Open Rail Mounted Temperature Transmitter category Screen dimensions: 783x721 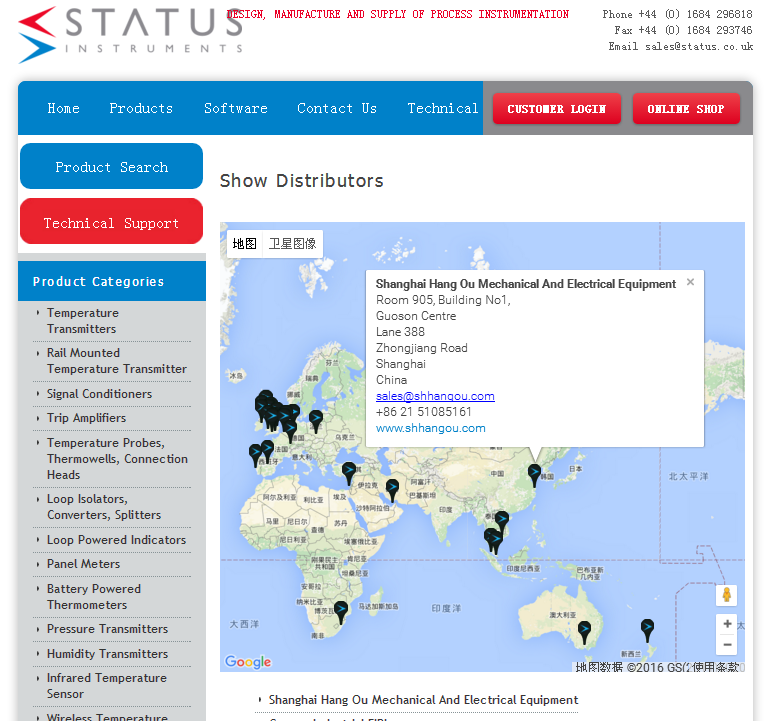(116, 360)
